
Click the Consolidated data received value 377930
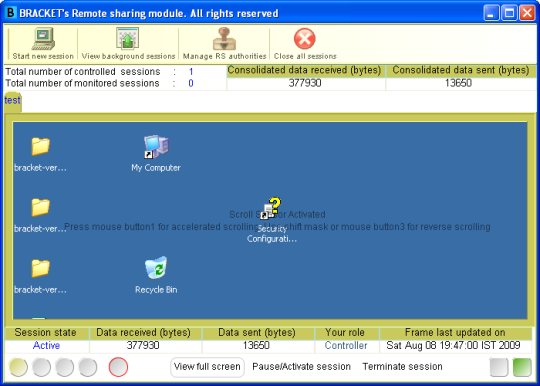305,83
